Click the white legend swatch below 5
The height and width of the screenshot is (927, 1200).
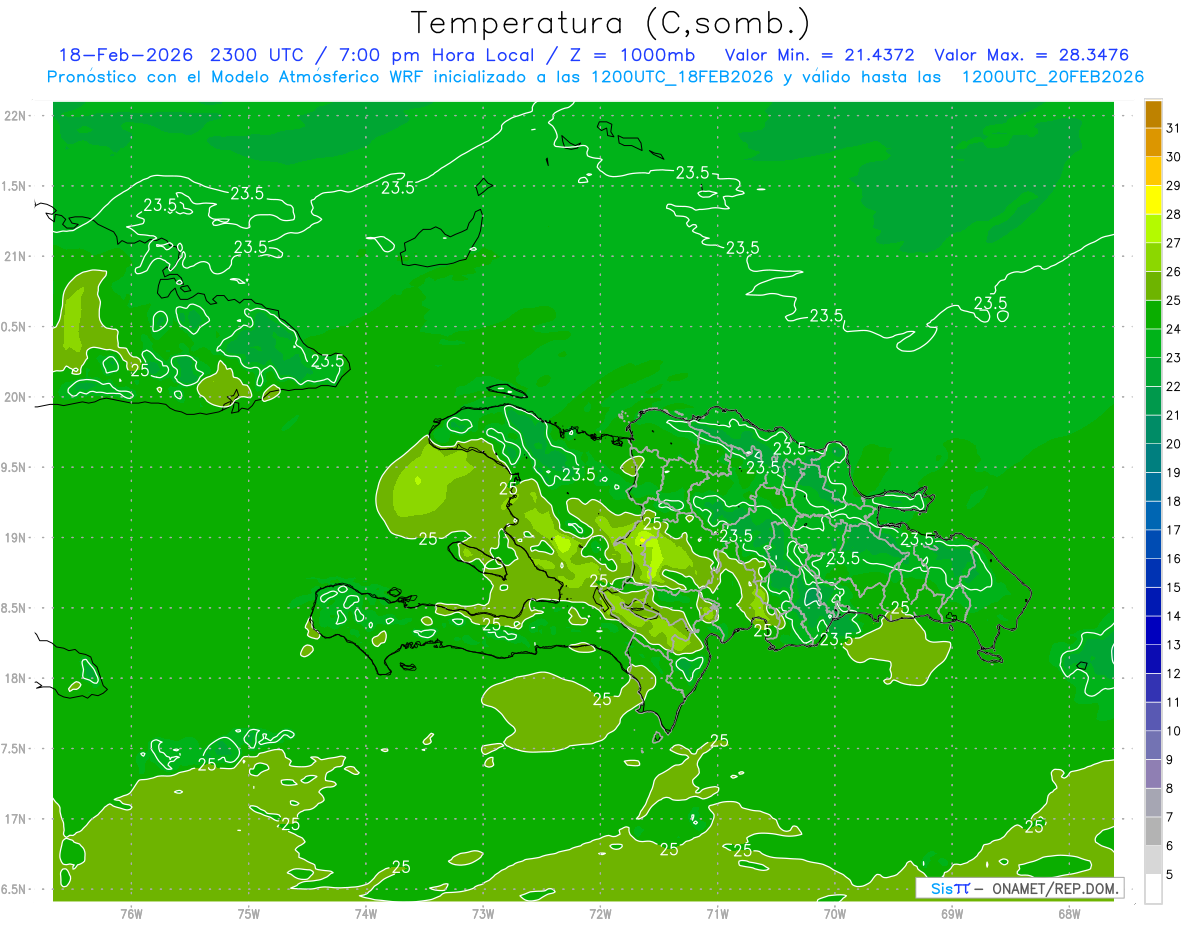(x=1153, y=889)
